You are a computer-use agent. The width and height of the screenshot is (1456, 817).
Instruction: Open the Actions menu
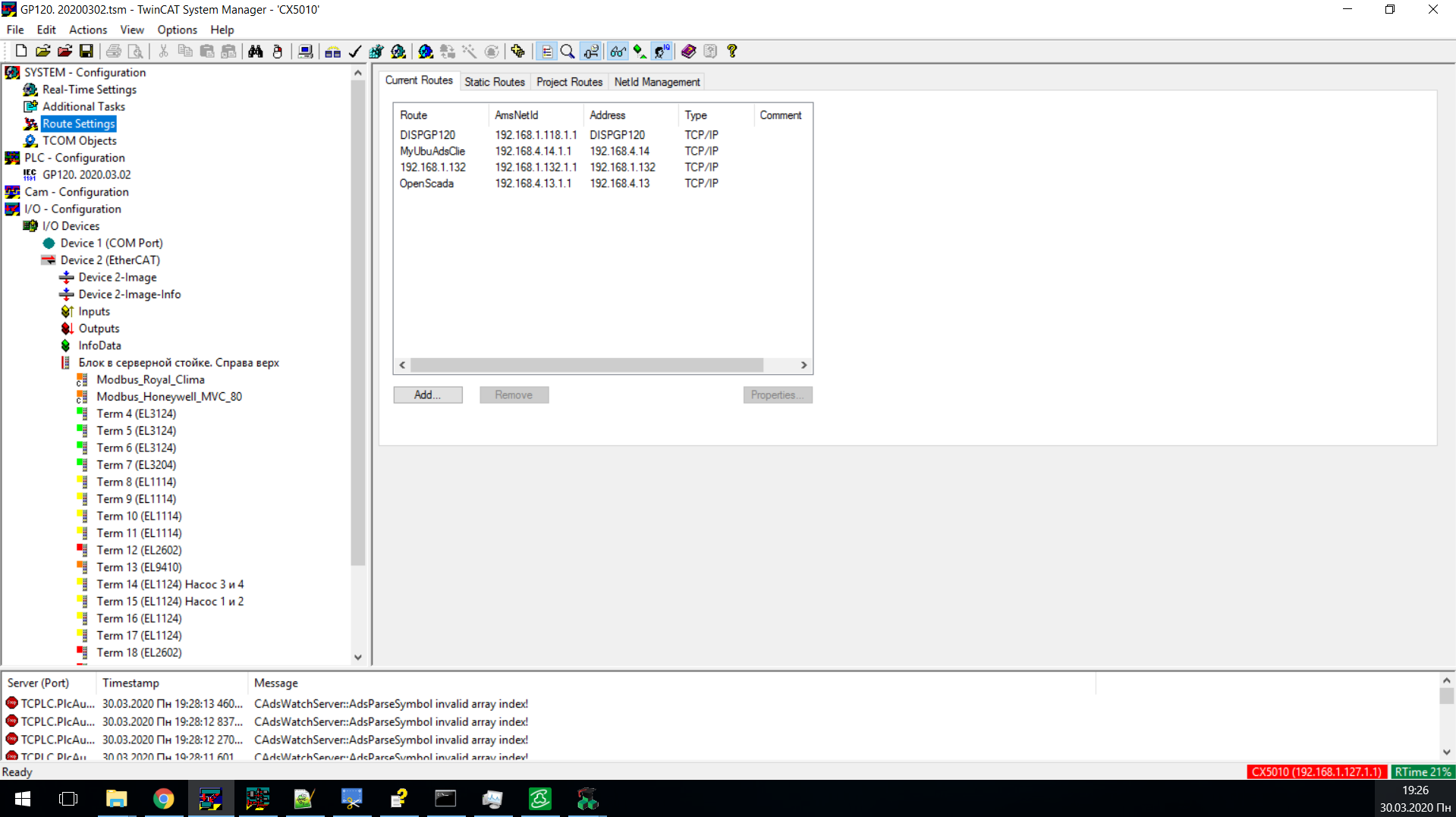(87, 30)
